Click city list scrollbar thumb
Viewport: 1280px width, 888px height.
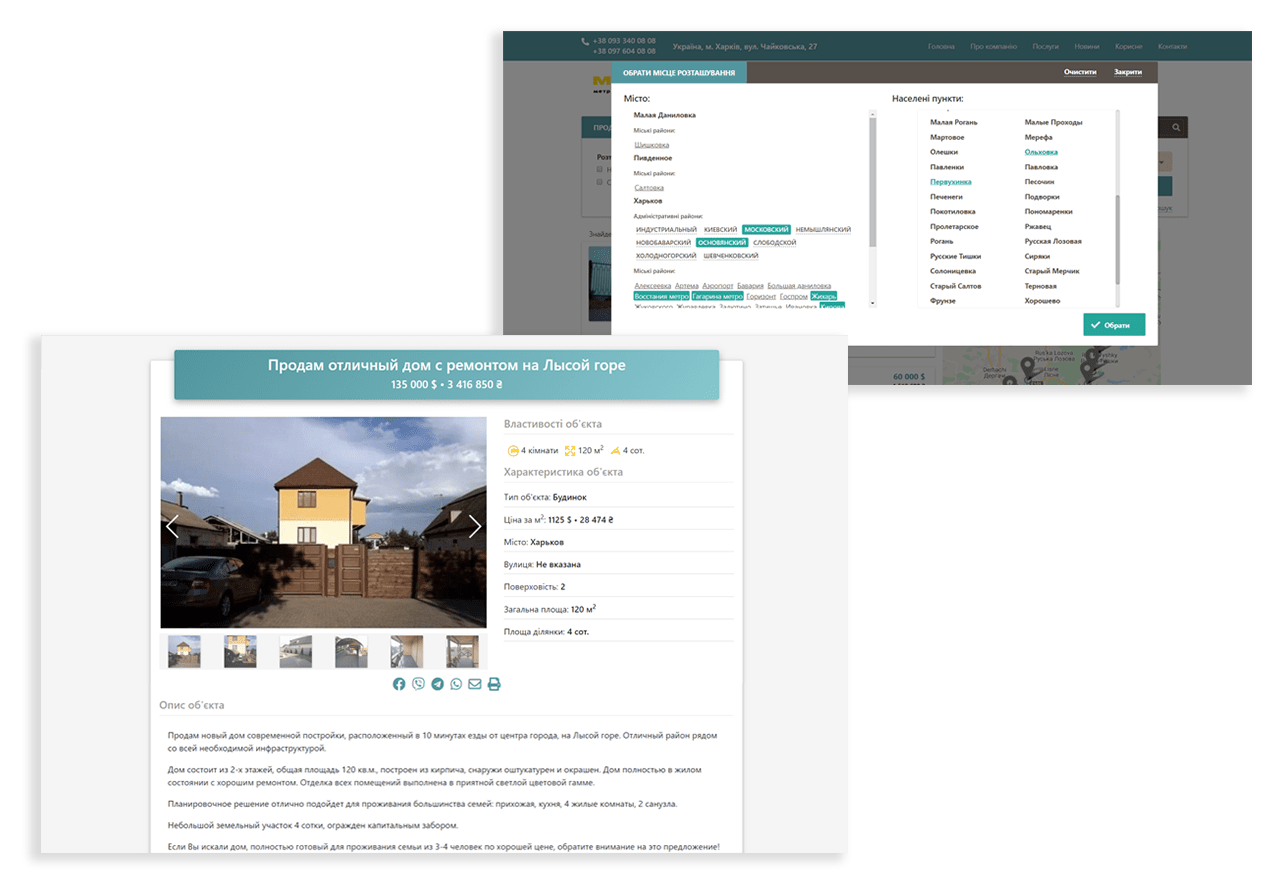pos(872,182)
